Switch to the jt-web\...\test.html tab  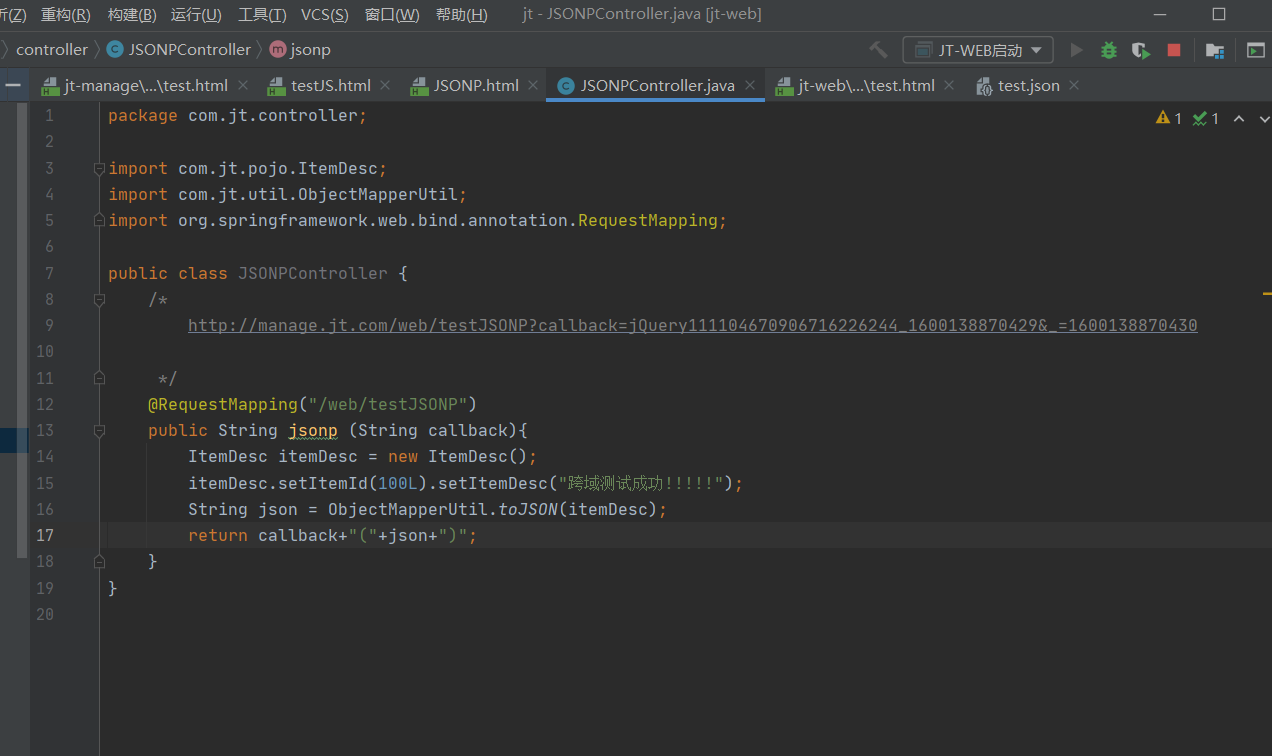coord(867,85)
